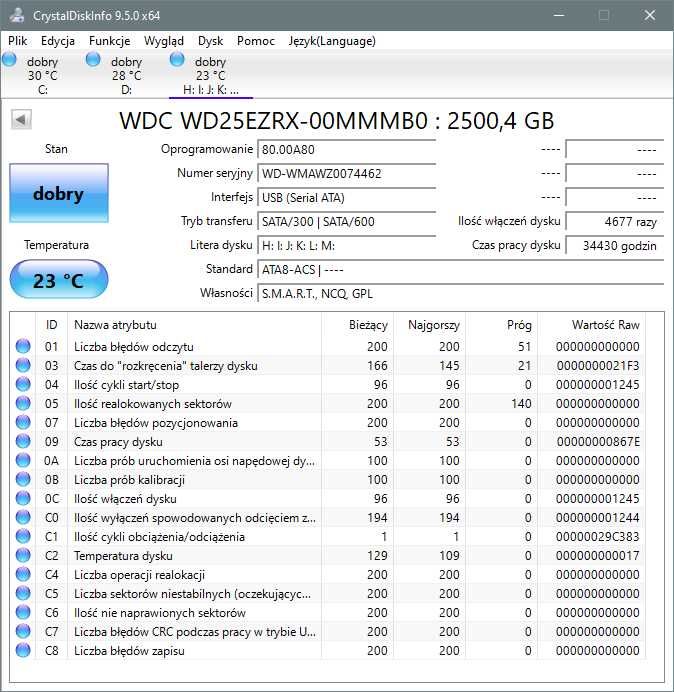
Task: Click status orb for attribute C7 CRC errors
Action: (x=23, y=631)
